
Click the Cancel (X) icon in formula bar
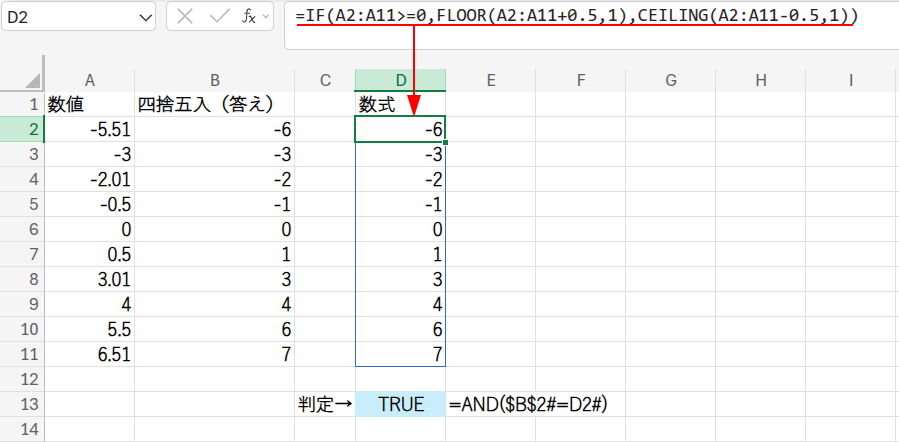point(185,17)
